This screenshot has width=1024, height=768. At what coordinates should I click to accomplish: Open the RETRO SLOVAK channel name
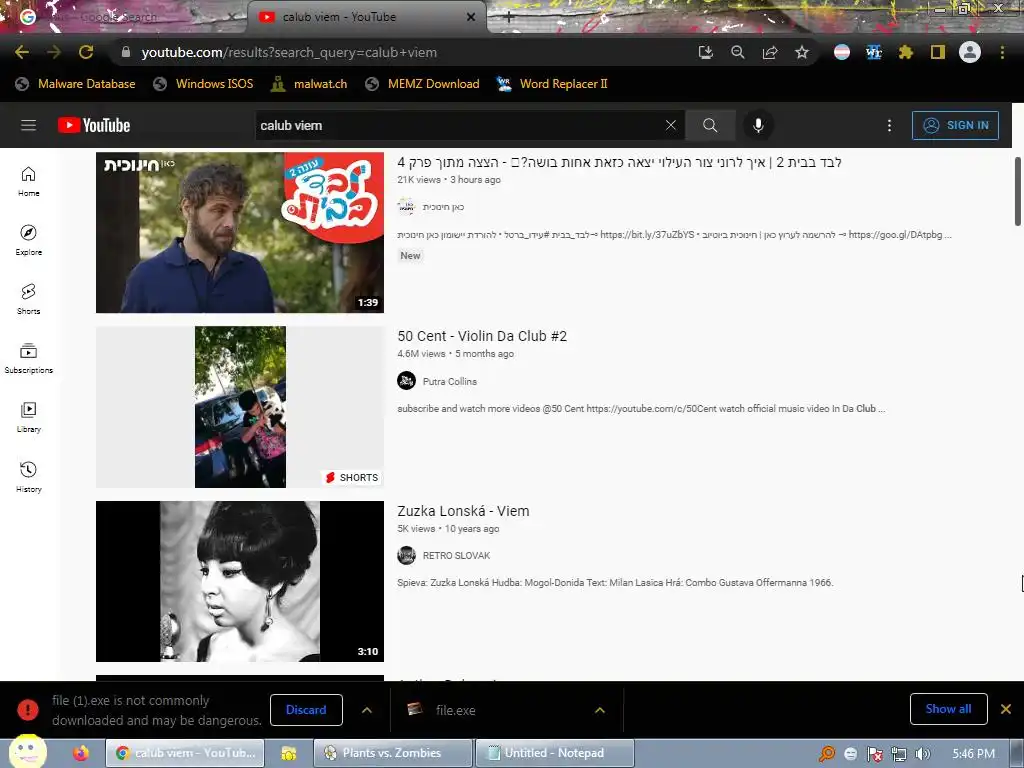(456, 555)
